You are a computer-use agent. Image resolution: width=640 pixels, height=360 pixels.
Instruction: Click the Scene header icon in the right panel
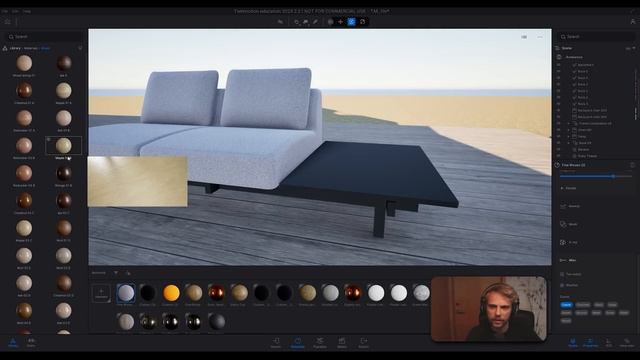[558, 48]
